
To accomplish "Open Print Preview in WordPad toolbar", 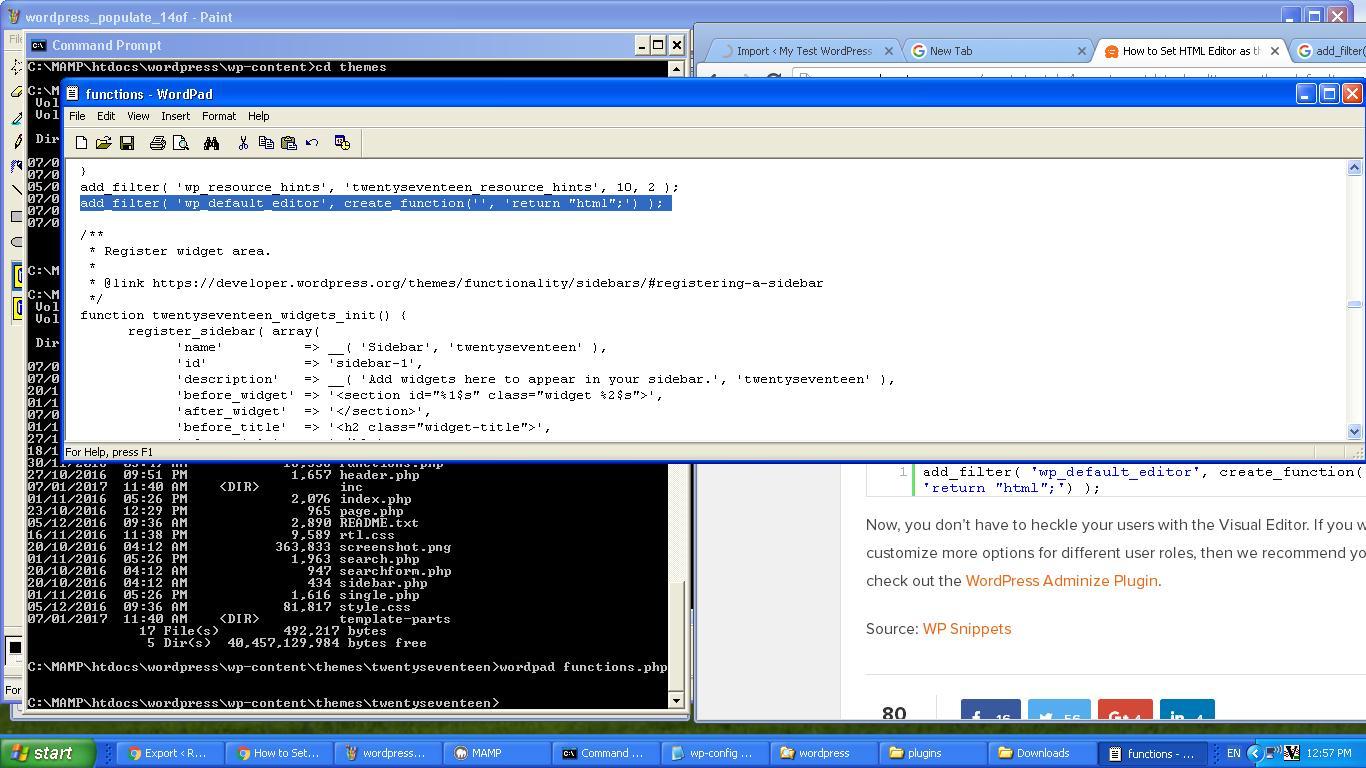I will click(x=181, y=143).
